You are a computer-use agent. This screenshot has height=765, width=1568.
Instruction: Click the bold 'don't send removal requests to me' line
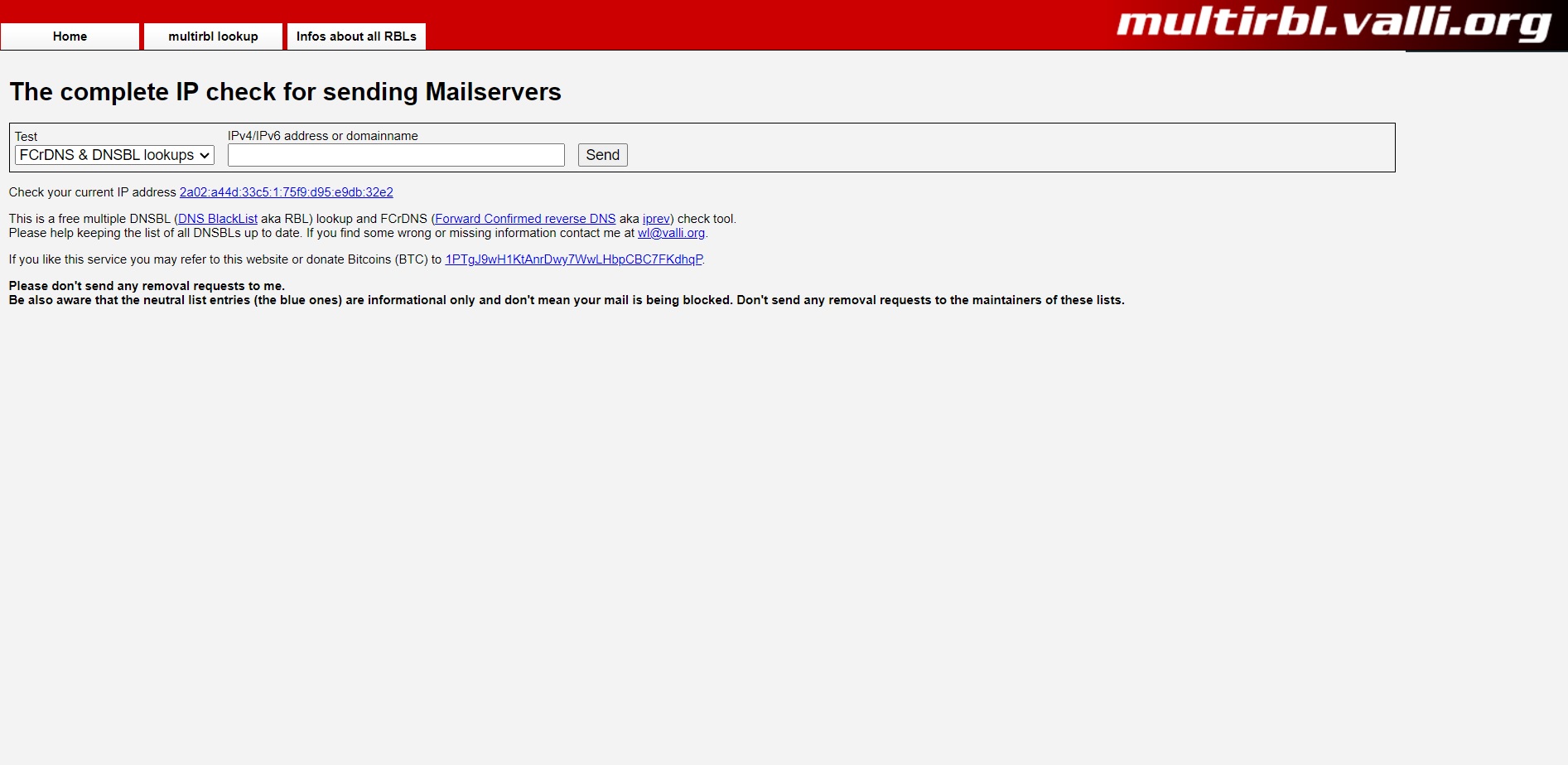coord(147,286)
